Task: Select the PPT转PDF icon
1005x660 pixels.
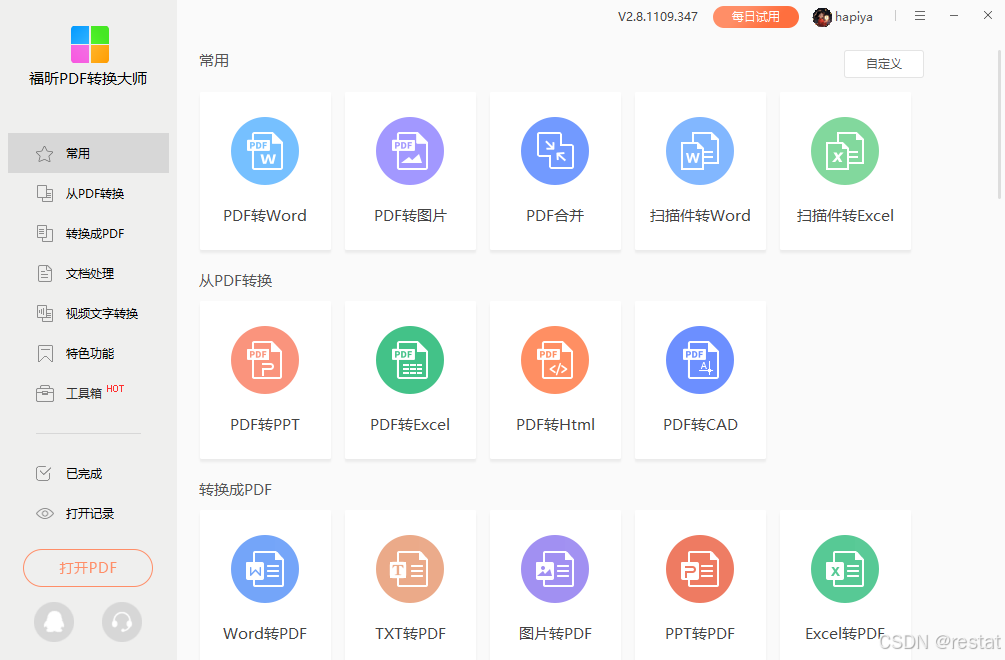Action: (700, 569)
